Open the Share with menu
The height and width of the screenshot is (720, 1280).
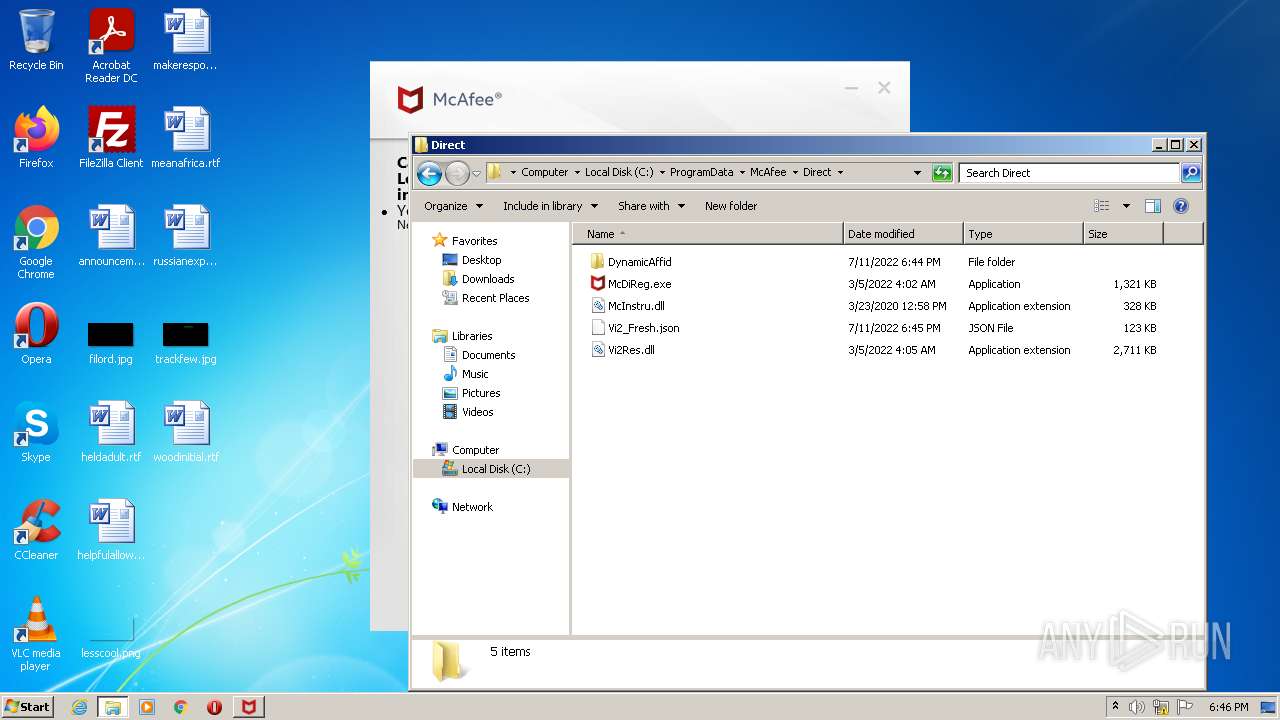pyautogui.click(x=651, y=206)
